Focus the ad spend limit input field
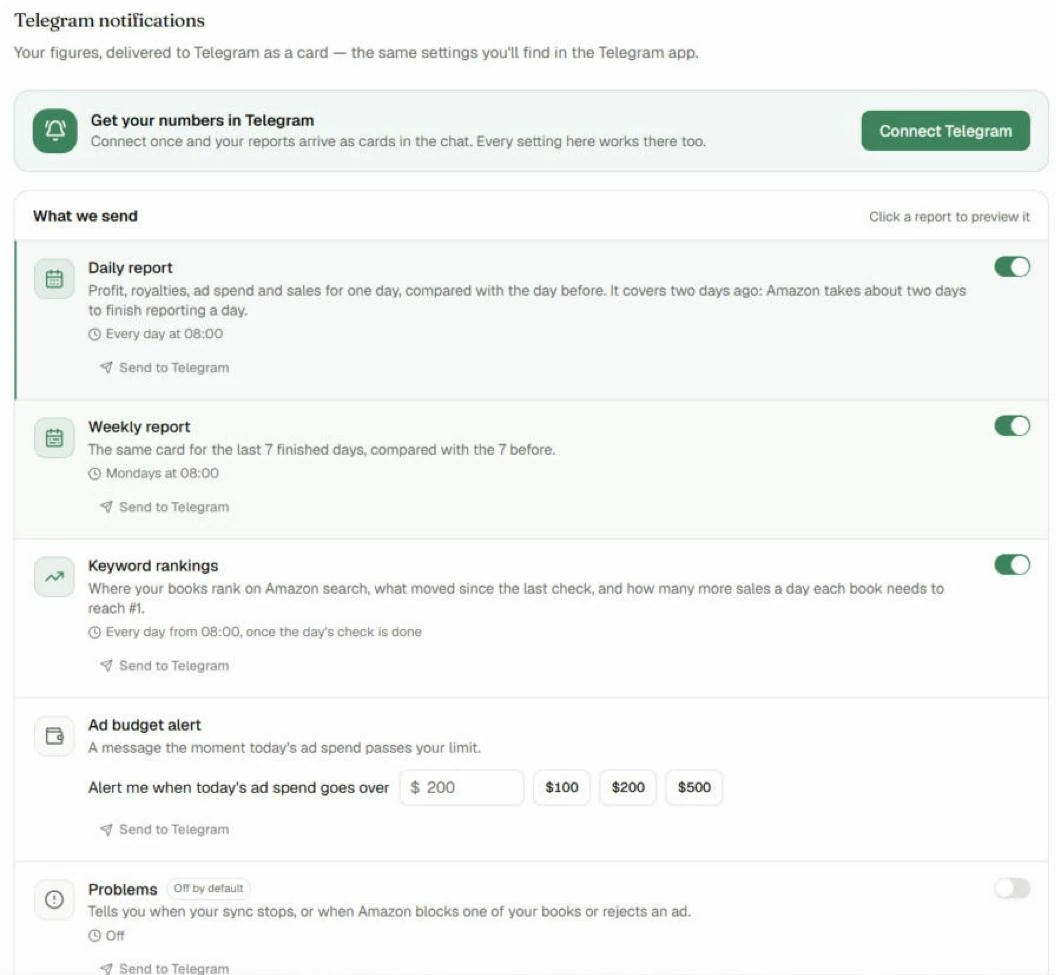Image resolution: width=1056 pixels, height=975 pixels. pyautogui.click(x=462, y=787)
